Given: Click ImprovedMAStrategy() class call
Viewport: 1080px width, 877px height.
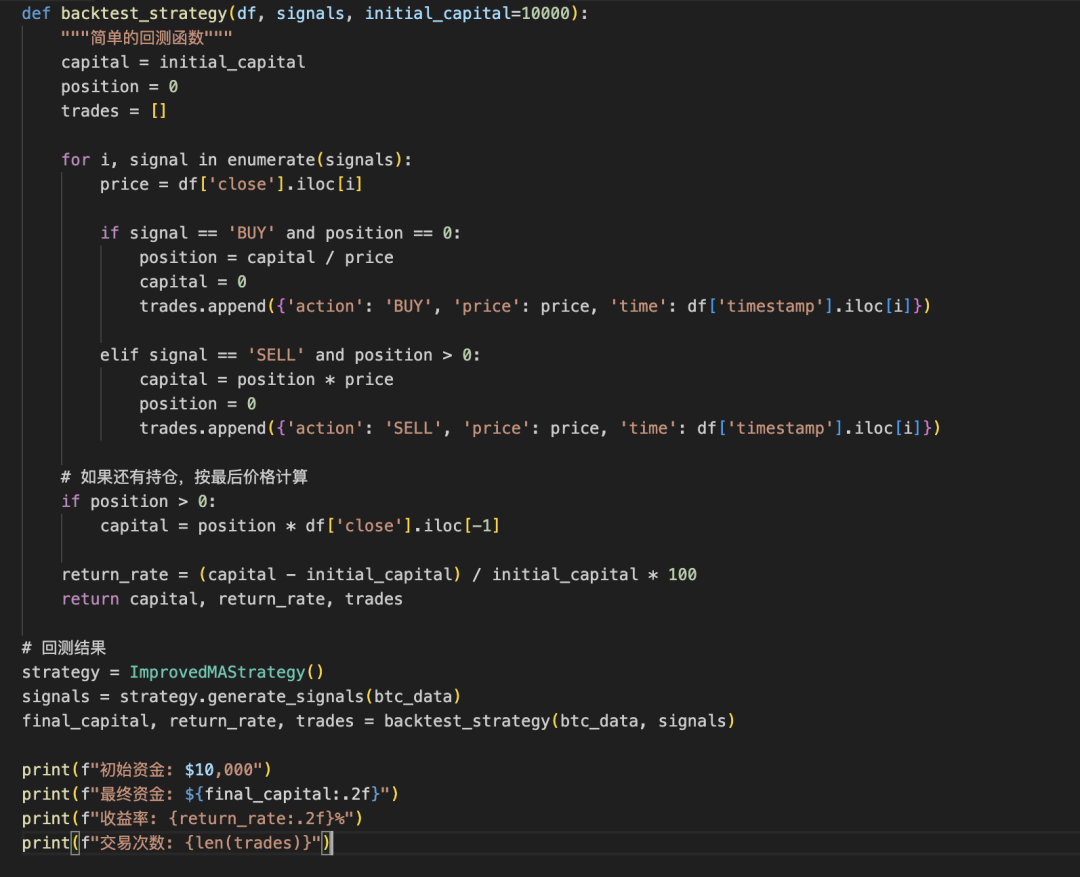Looking at the screenshot, I should (227, 672).
